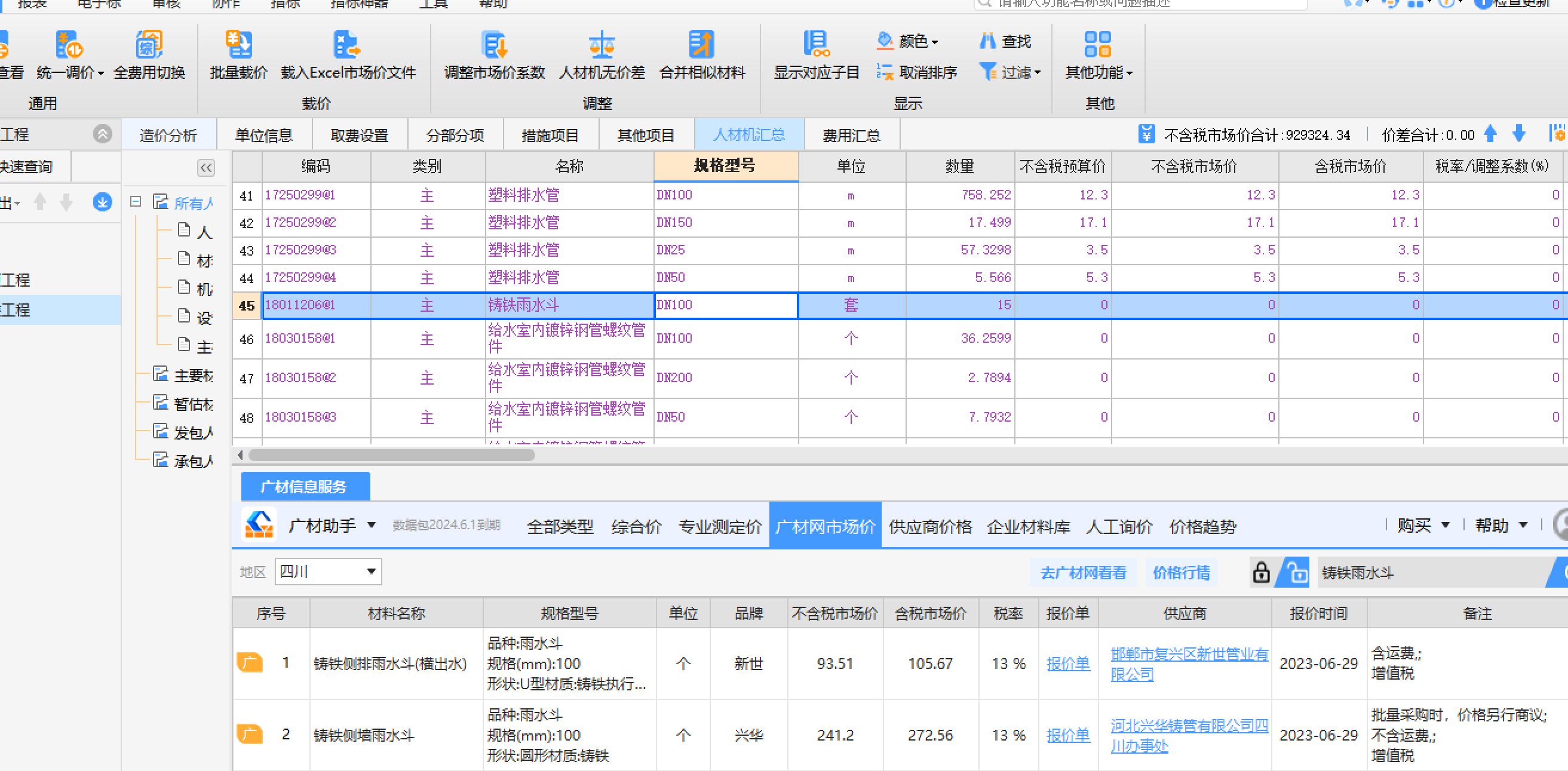This screenshot has width=1568, height=771.
Task: Select the 企业材料库 tab
Action: [1028, 526]
